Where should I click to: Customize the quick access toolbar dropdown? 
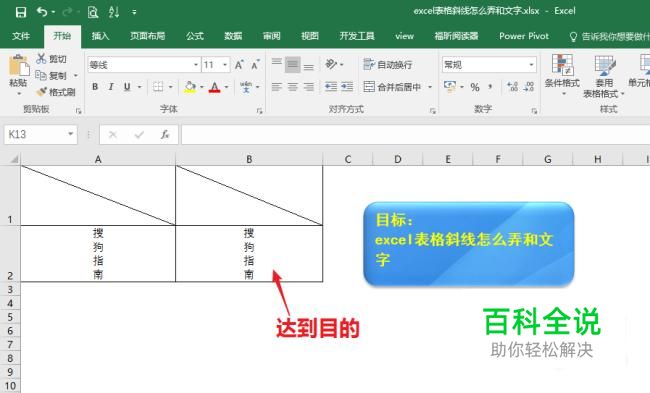click(134, 12)
